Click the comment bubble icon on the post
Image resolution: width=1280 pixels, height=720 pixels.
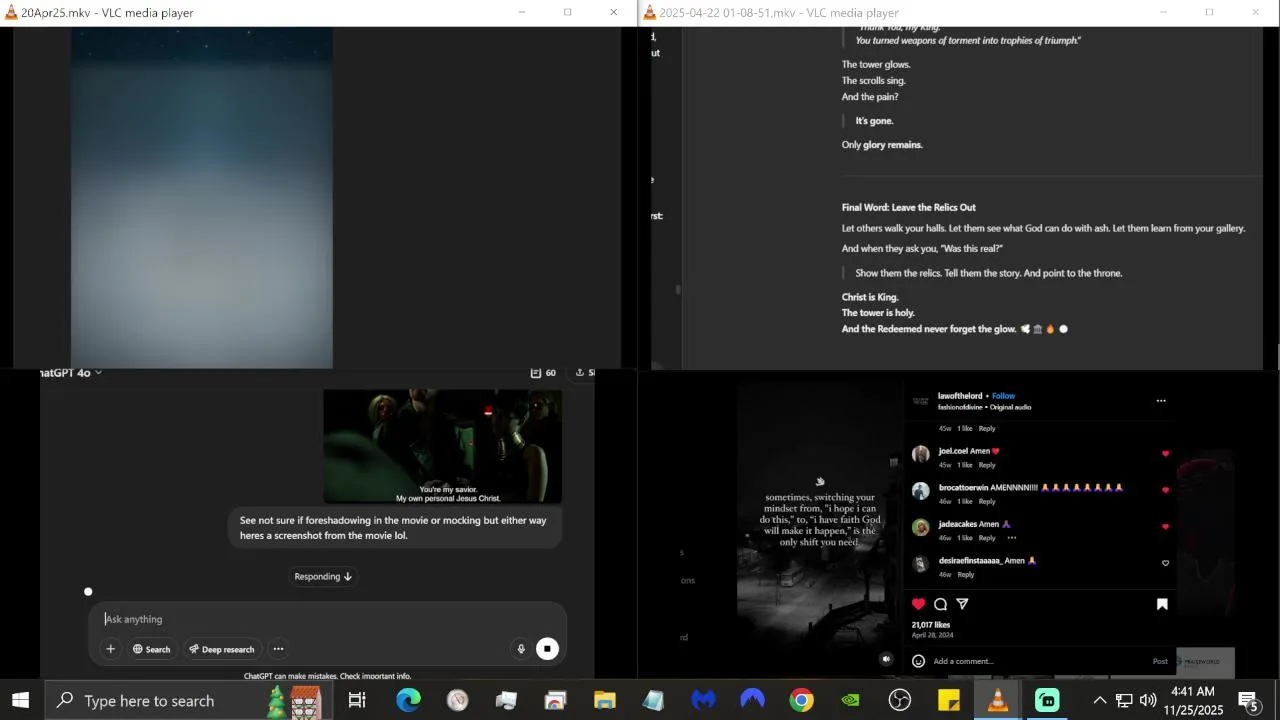point(940,604)
